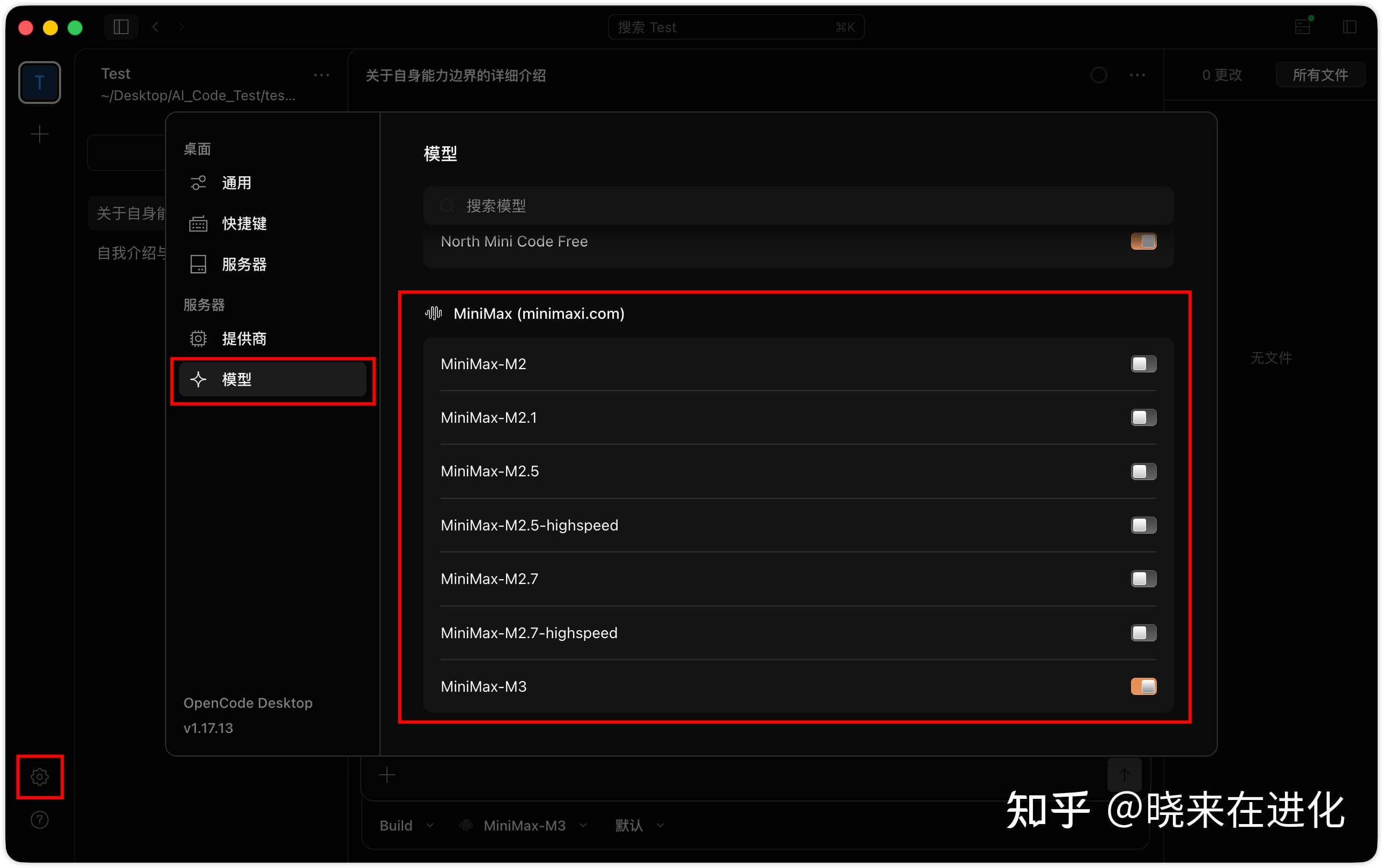This screenshot has height=868, width=1383.
Task: Open the 快捷键 settings section
Action: coord(273,224)
